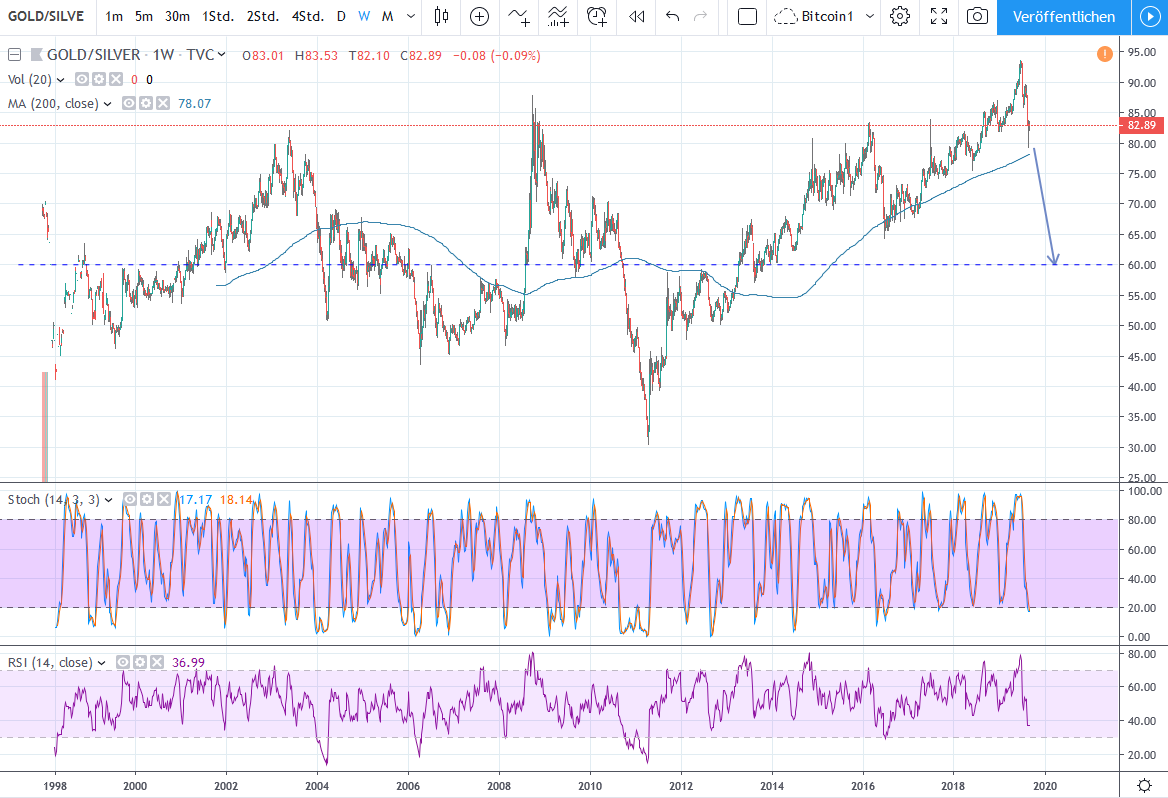Remove the MA (200, close) indicator
Viewport: 1168px width, 798px height.
pyautogui.click(x=162, y=104)
